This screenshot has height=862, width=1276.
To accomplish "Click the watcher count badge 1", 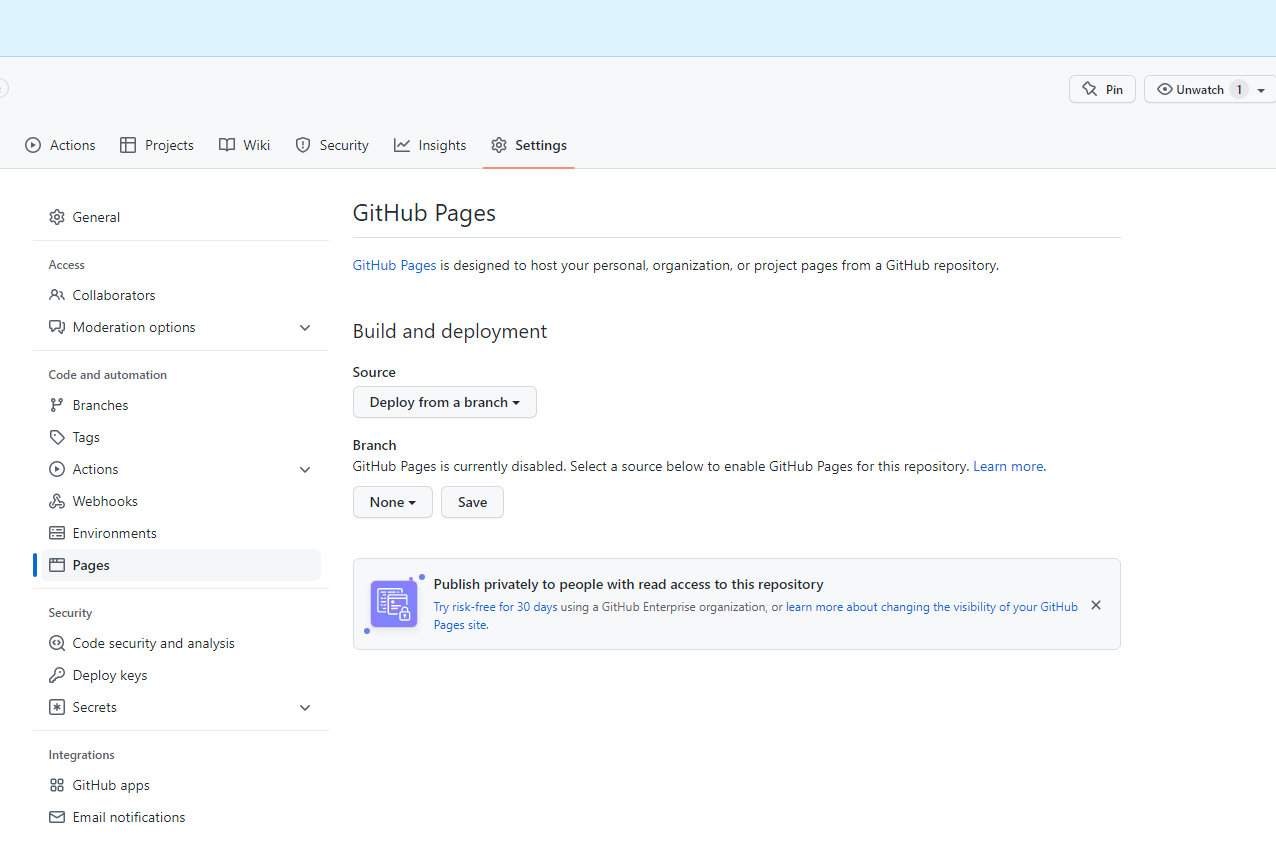I will 1239,89.
